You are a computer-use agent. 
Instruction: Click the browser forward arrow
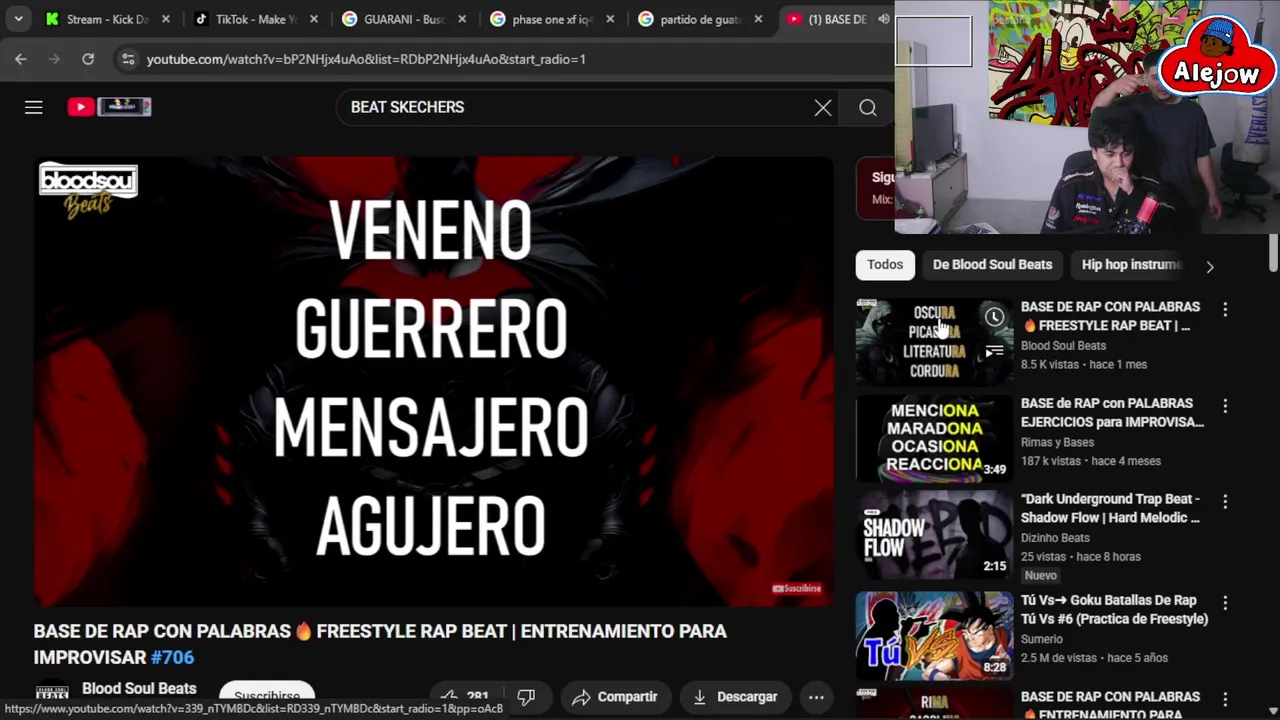[x=54, y=59]
